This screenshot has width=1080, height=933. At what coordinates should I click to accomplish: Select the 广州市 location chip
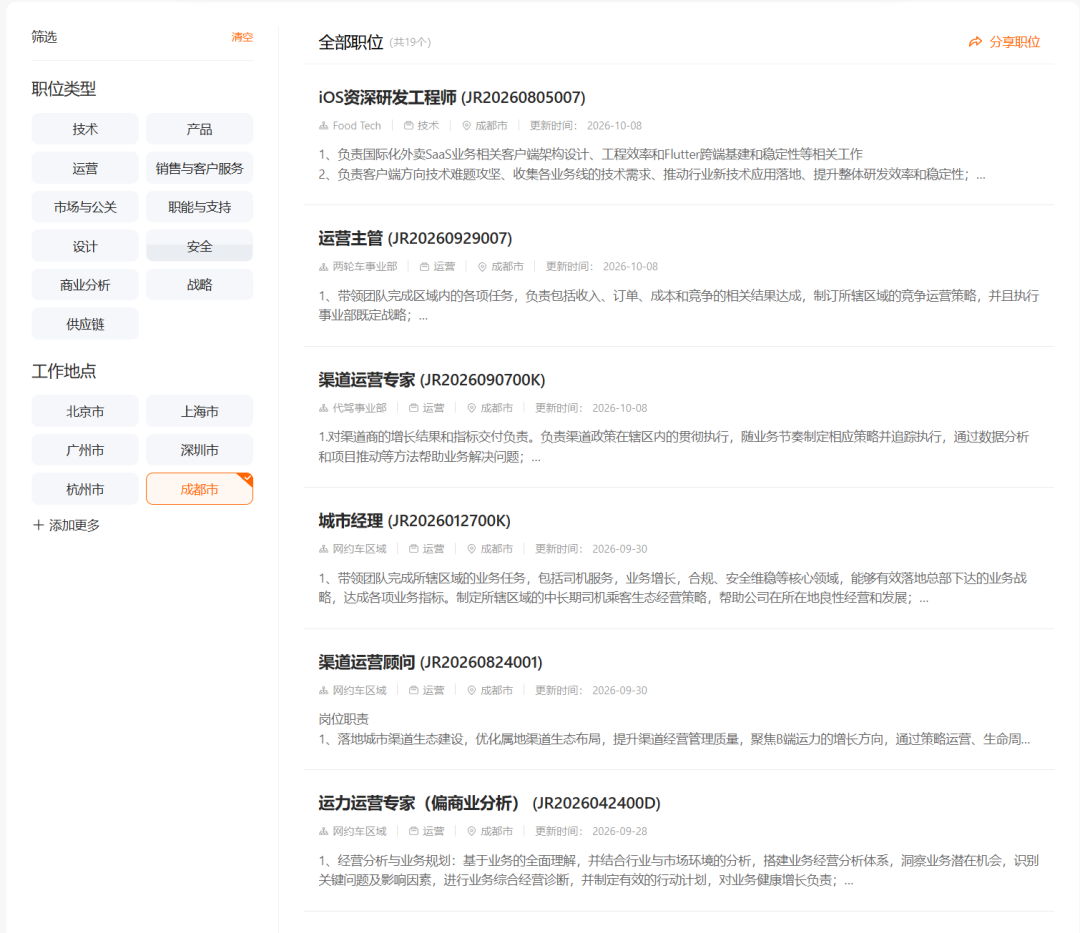pos(85,450)
